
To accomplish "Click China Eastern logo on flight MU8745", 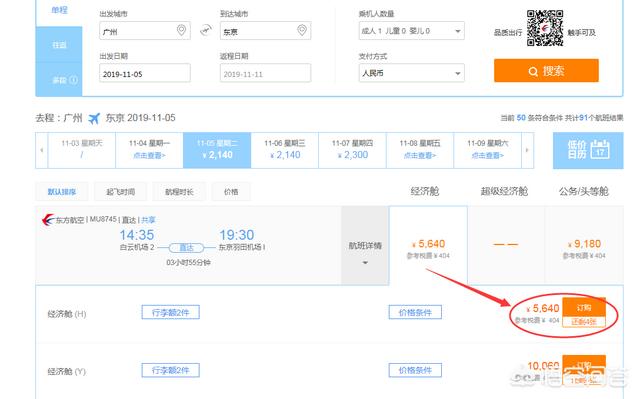I will point(48,220).
